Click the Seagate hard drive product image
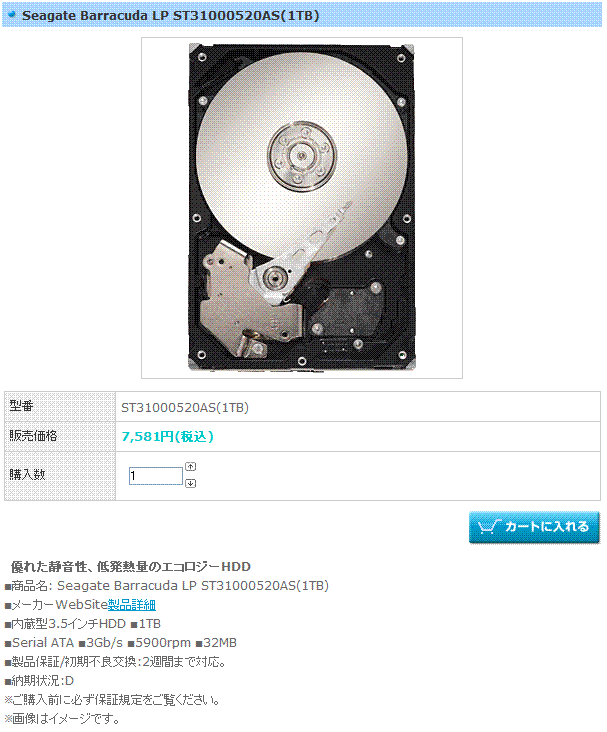Image resolution: width=607 pixels, height=732 pixels. 302,208
